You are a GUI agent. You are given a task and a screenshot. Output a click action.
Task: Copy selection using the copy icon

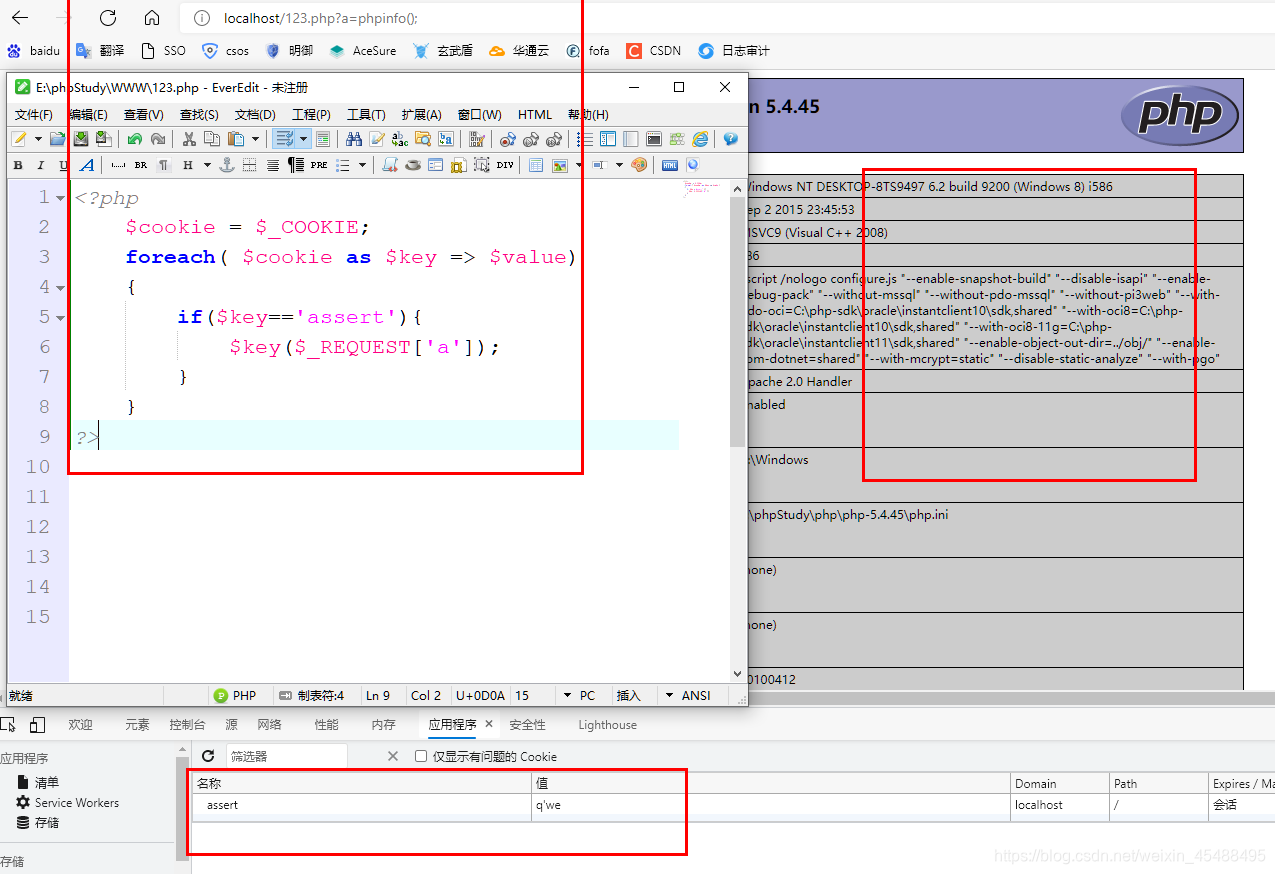pyautogui.click(x=212, y=139)
